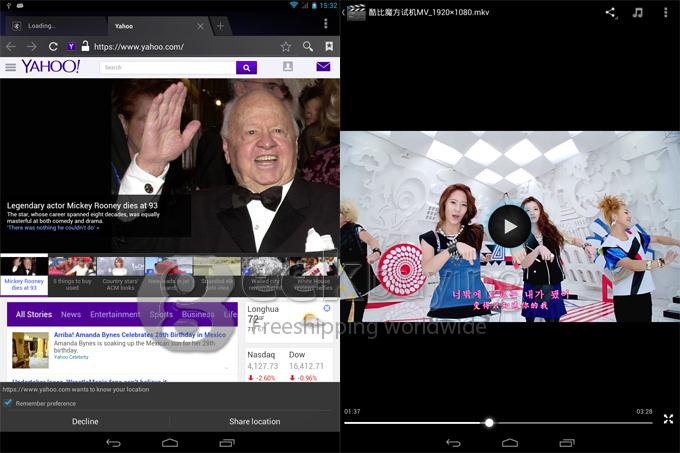Tap recent apps button under video player

567,443
